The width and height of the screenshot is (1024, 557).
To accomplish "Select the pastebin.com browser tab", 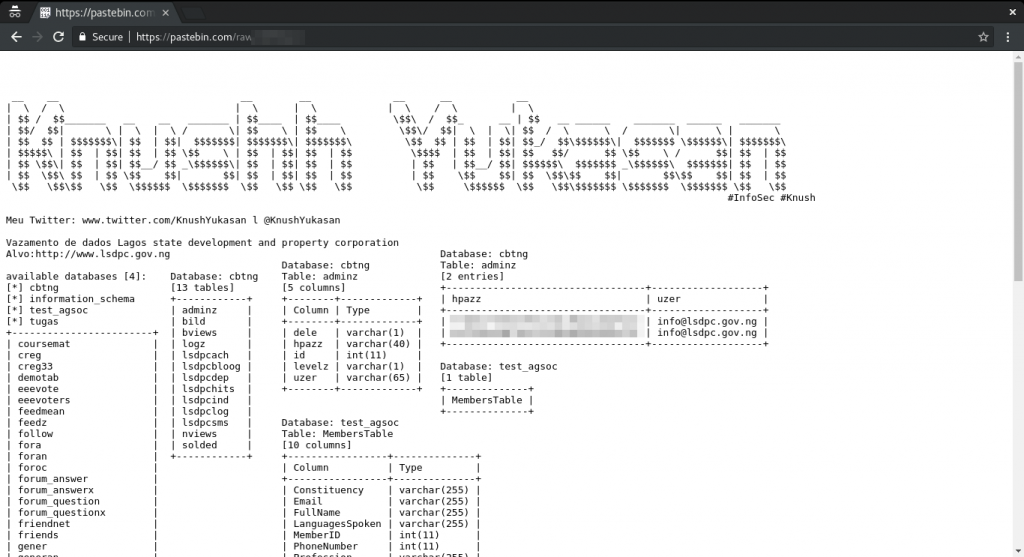I will (x=103, y=12).
